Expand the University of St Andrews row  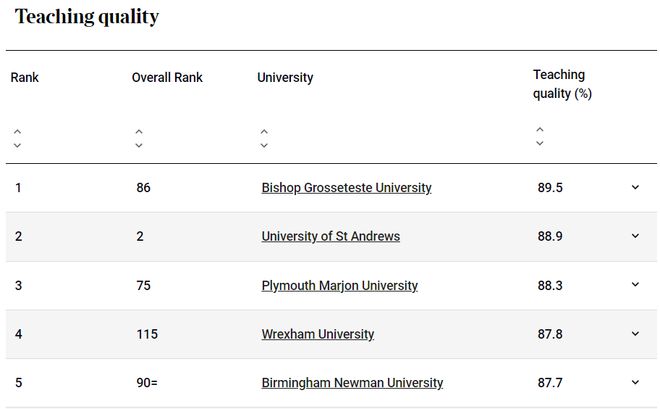(x=636, y=236)
